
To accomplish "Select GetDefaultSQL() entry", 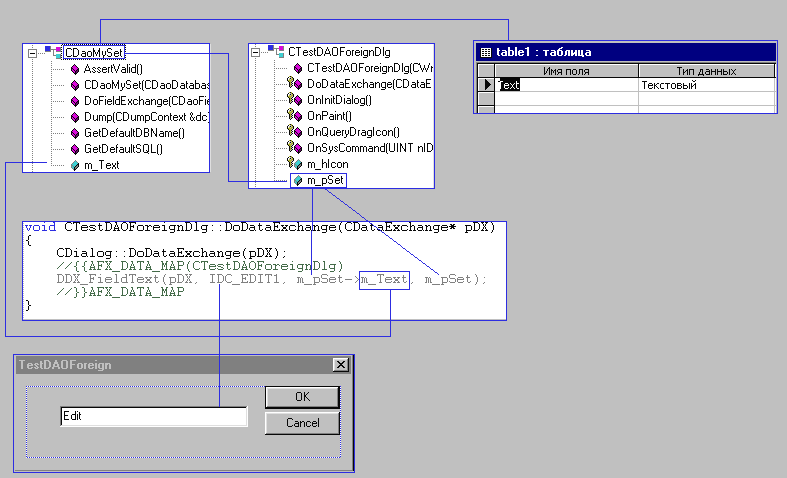I will point(123,150).
